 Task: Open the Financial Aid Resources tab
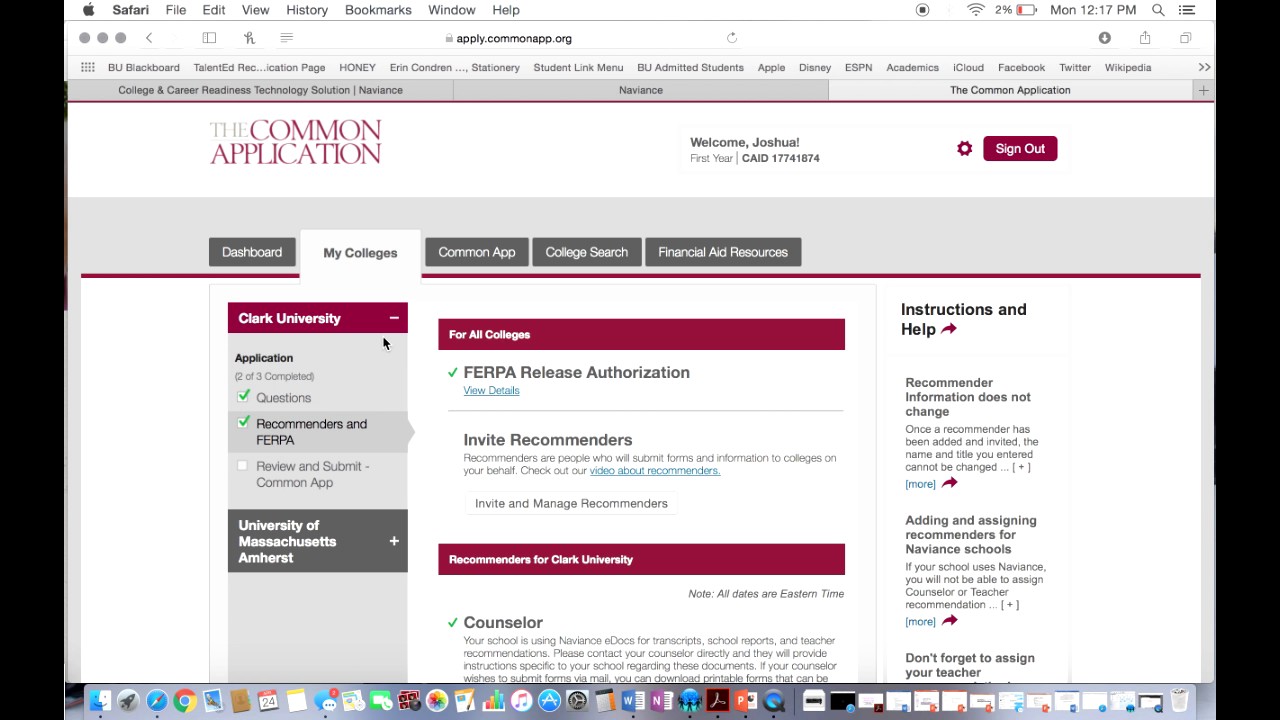[723, 252]
